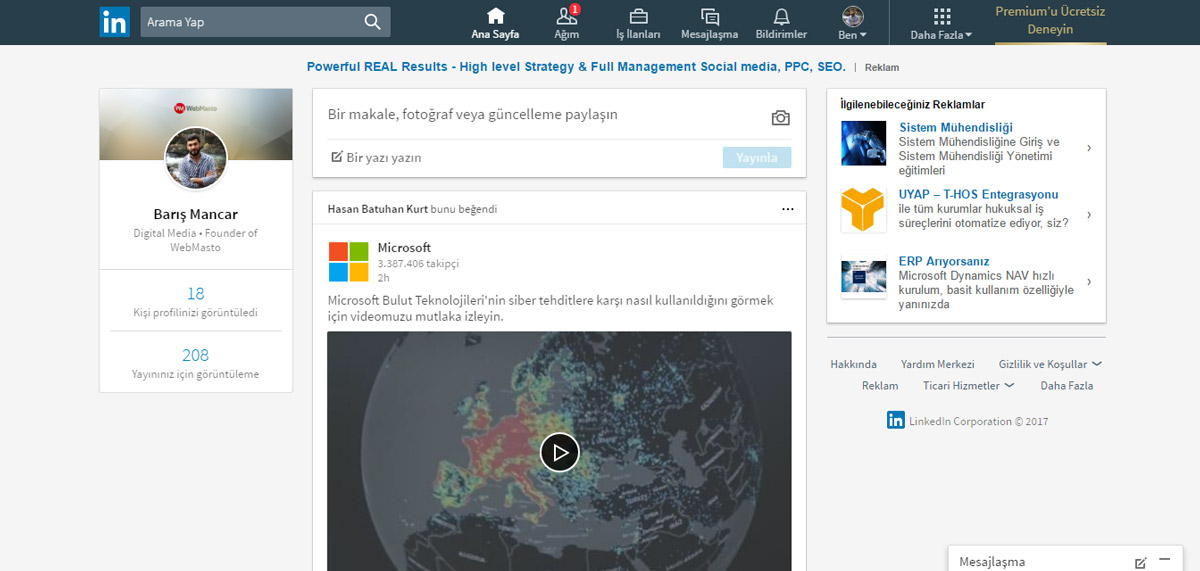Click the Sistem Mühendisliği ad thumbnail
1200x571 pixels.
863,143
